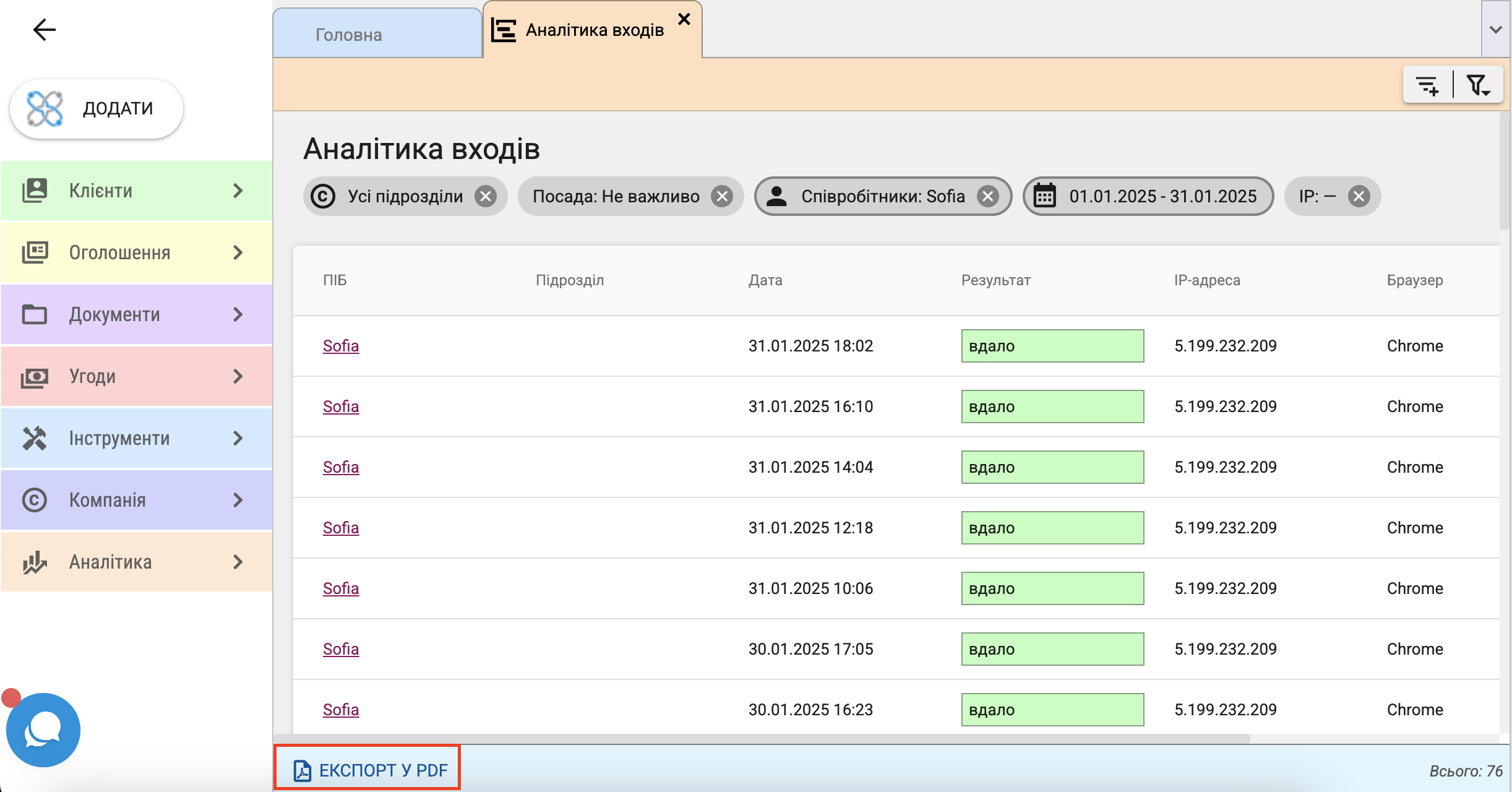1512x792 pixels.
Task: Clear the IP filter chip
Action: point(1359,197)
